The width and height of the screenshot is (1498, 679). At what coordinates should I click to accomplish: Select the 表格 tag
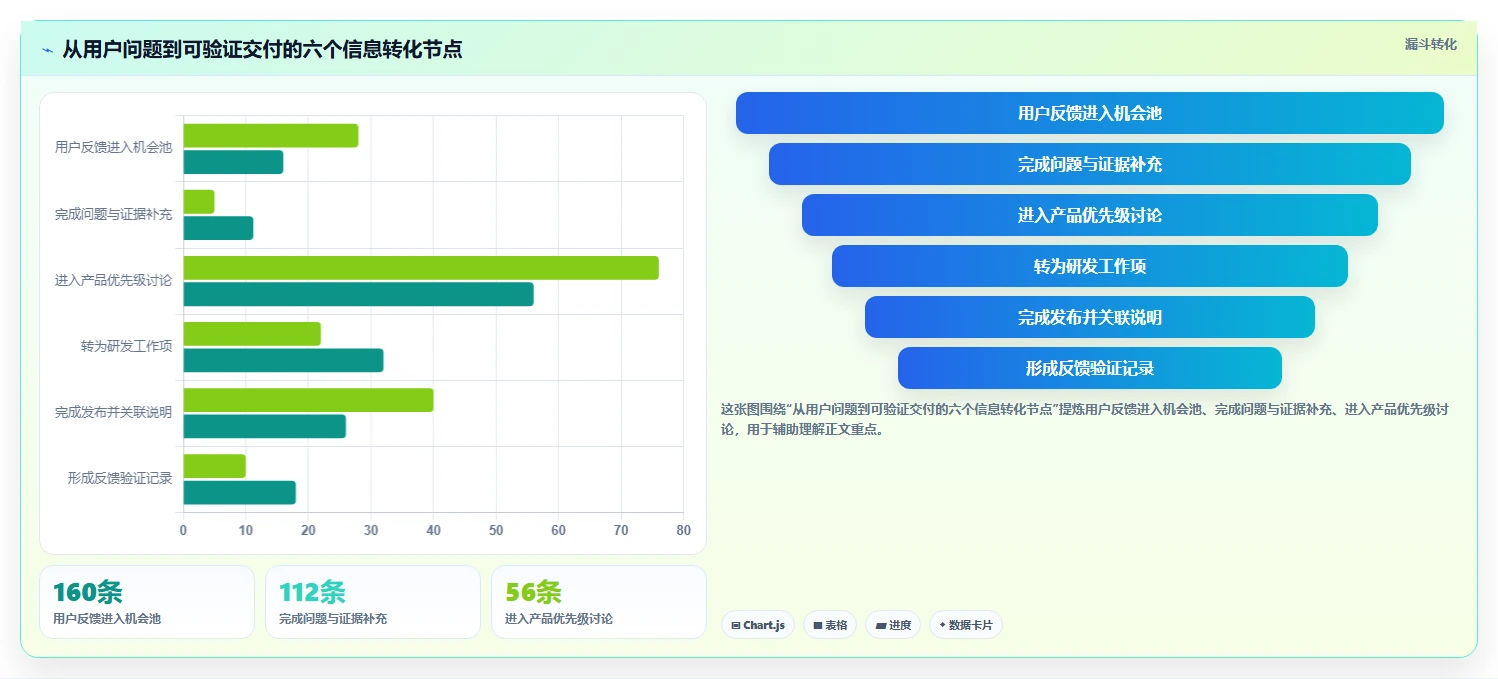(830, 625)
